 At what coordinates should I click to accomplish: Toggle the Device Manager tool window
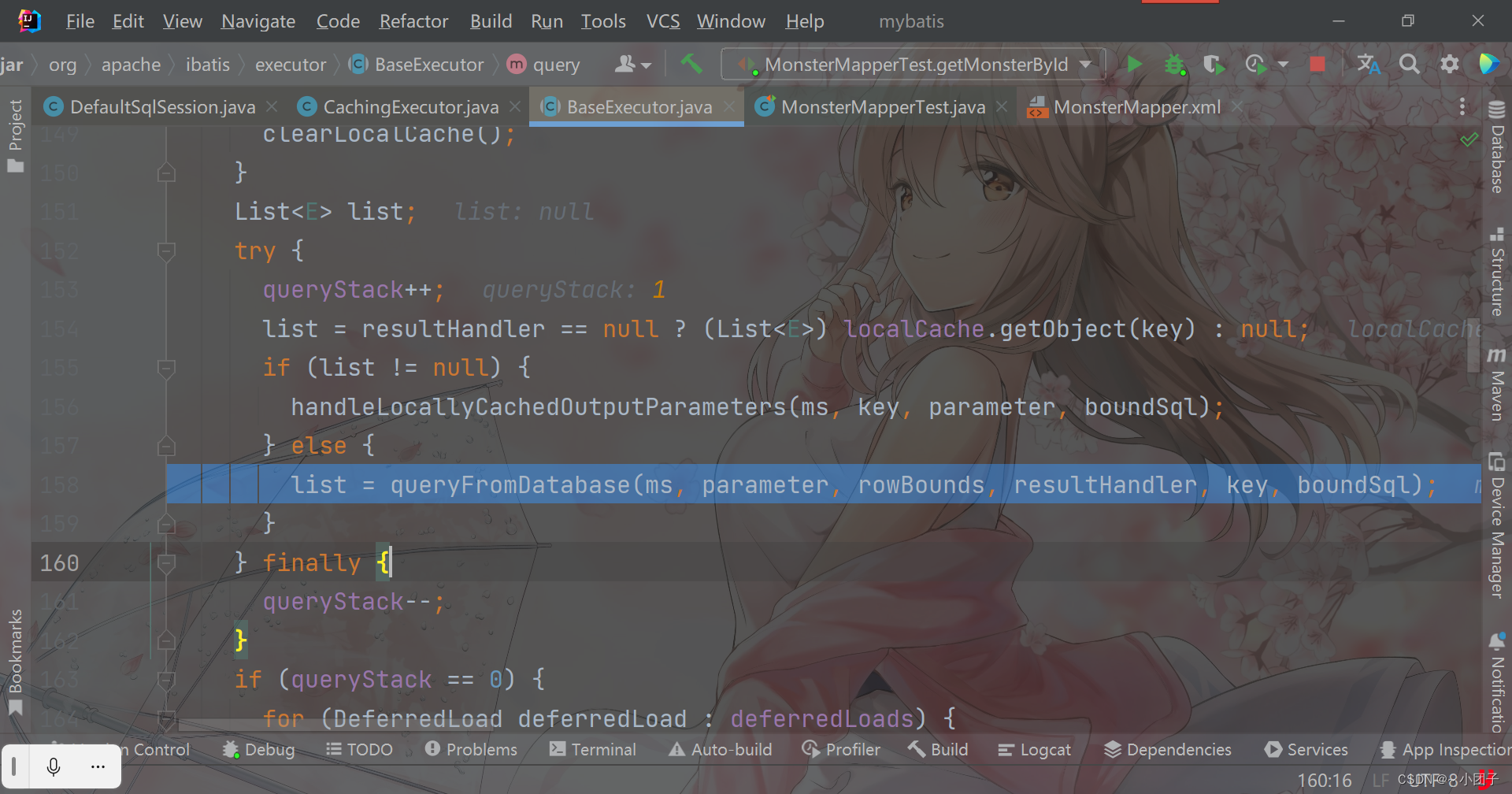1496,525
